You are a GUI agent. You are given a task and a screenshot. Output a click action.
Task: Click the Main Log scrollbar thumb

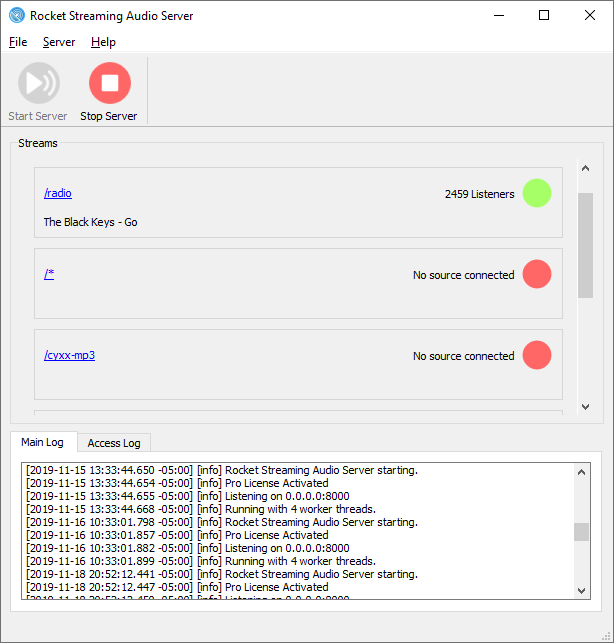click(x=581, y=532)
